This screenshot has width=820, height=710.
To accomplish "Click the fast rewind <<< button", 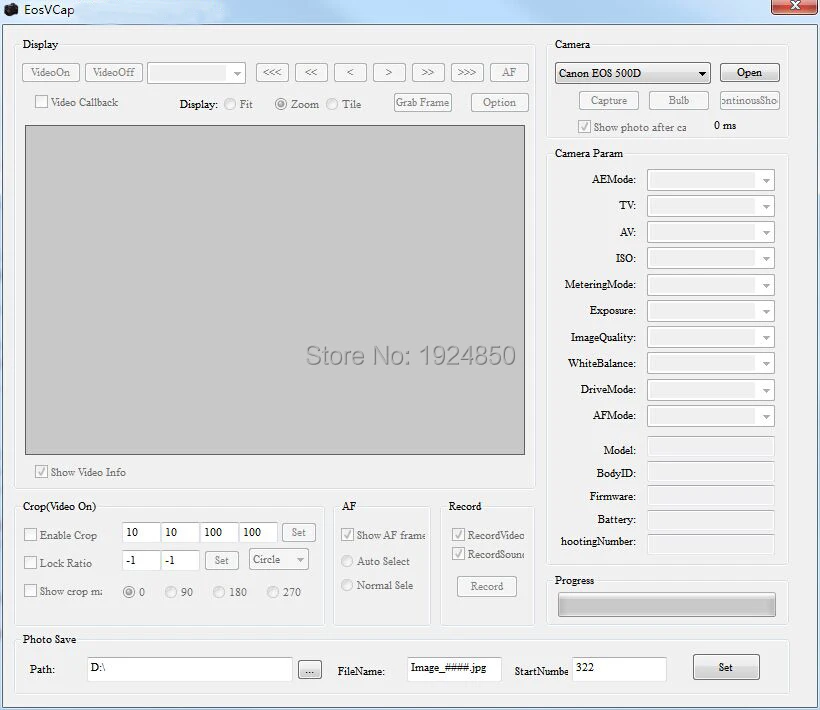I will coord(272,72).
